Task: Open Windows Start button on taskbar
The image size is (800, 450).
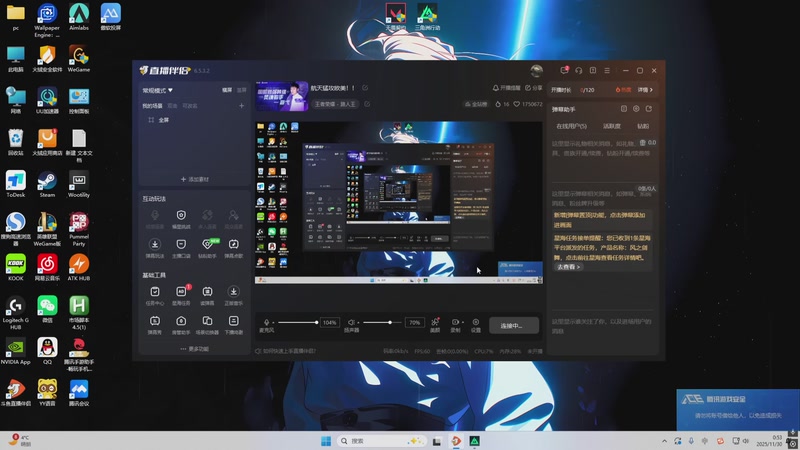Action: tap(326, 441)
